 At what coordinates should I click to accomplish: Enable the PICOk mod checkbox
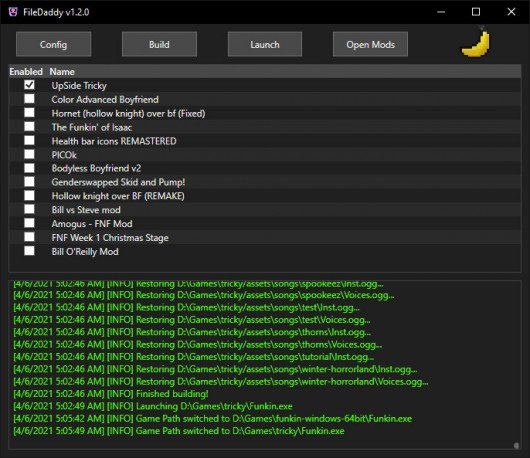pos(29,154)
